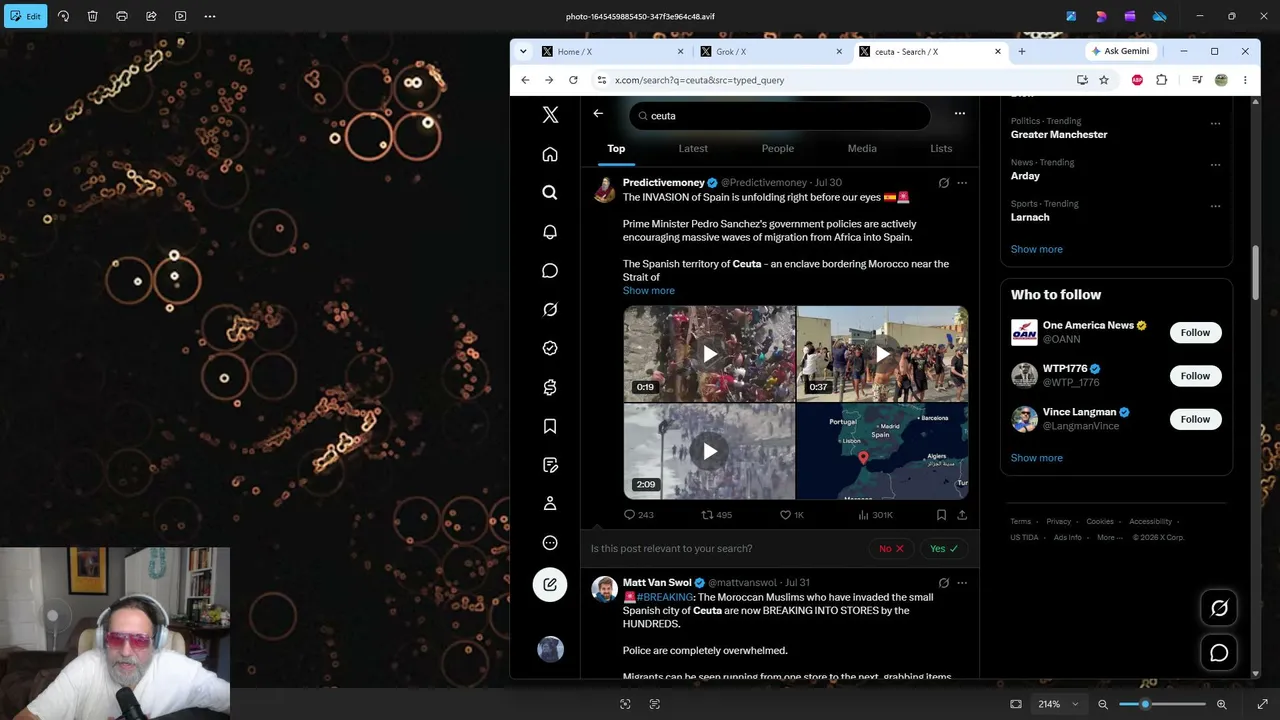
Task: Follow Vince Langman
Action: coord(1195,419)
